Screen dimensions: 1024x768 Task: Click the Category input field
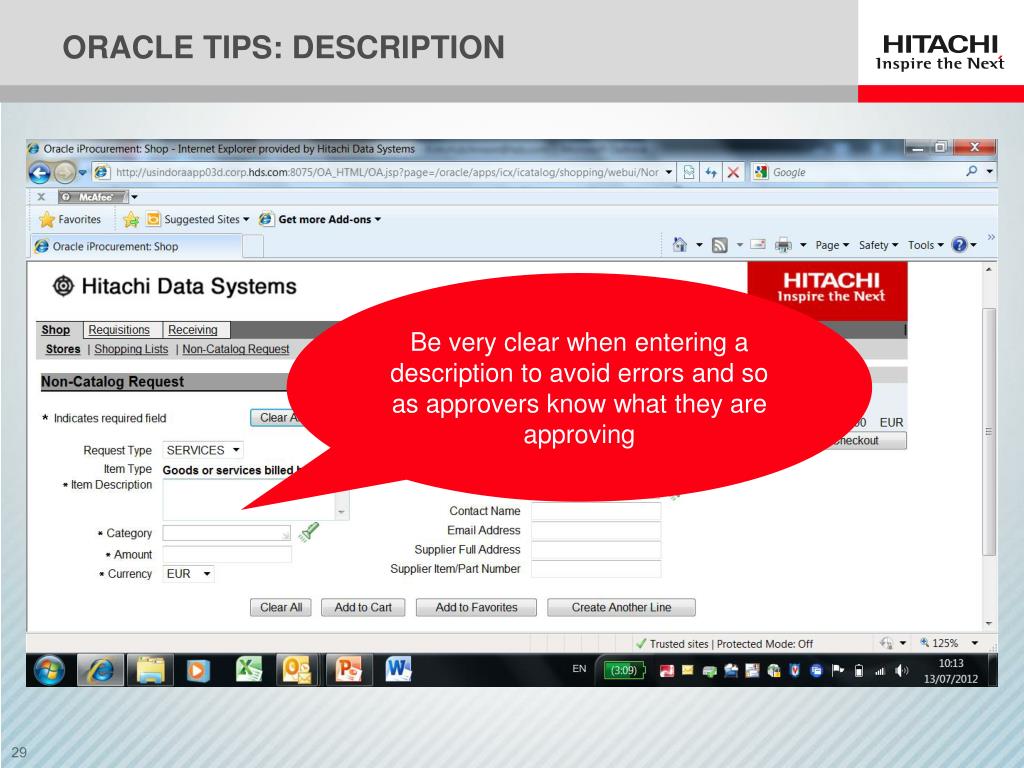coord(227,533)
